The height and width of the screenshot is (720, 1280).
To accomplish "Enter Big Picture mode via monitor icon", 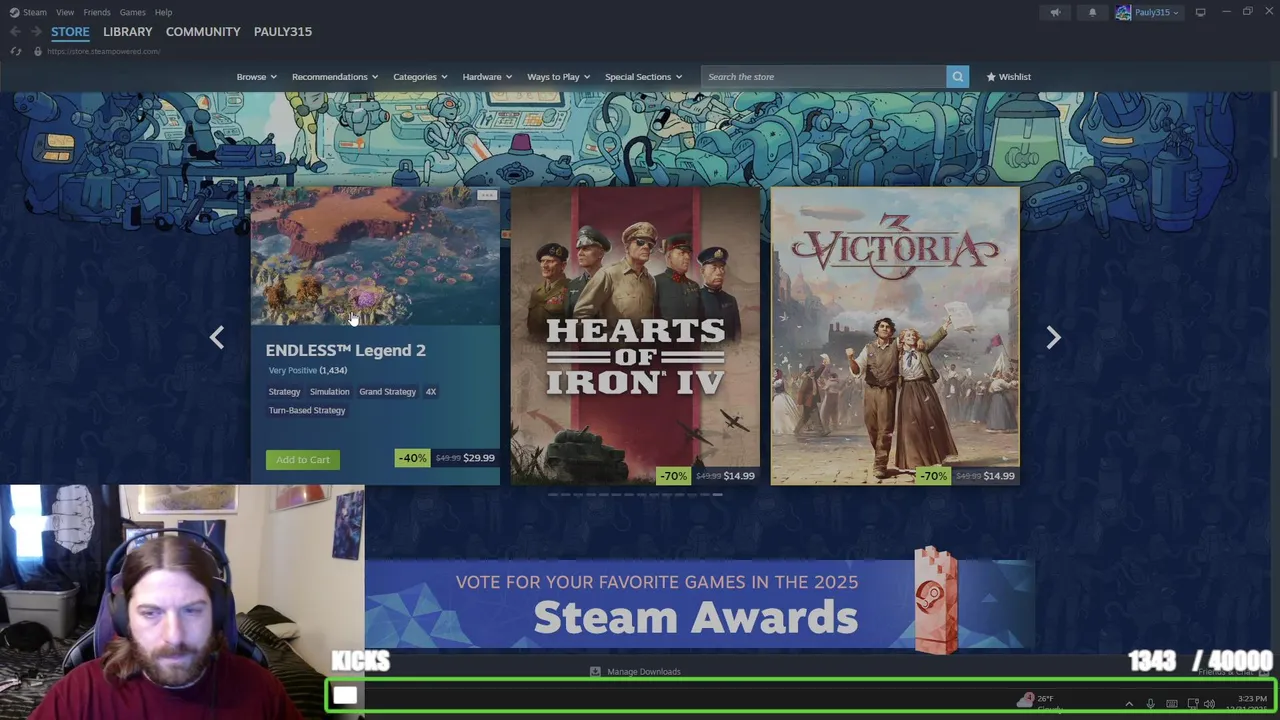I will (1200, 12).
